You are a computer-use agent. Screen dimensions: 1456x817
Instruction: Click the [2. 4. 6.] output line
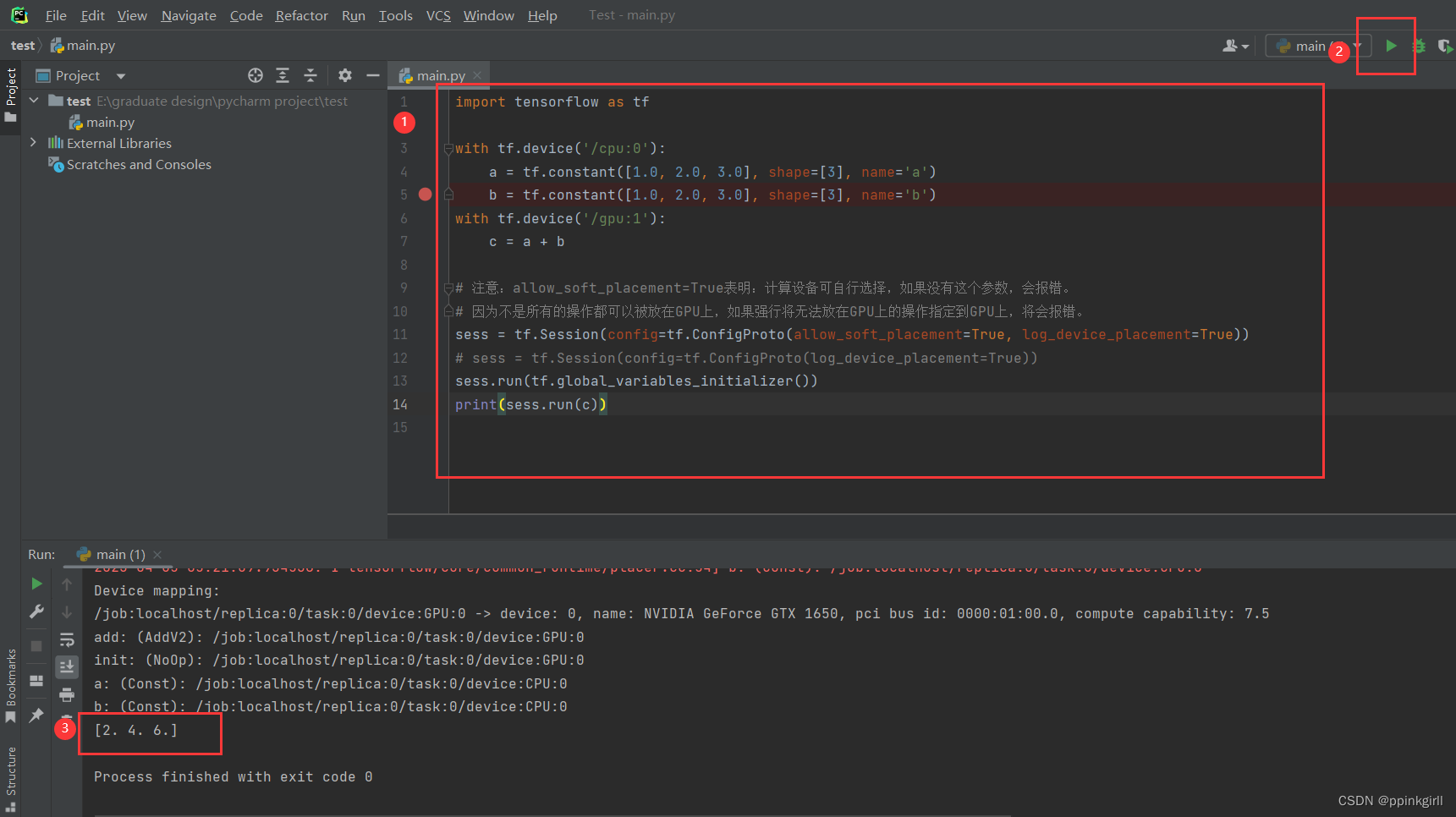click(136, 730)
